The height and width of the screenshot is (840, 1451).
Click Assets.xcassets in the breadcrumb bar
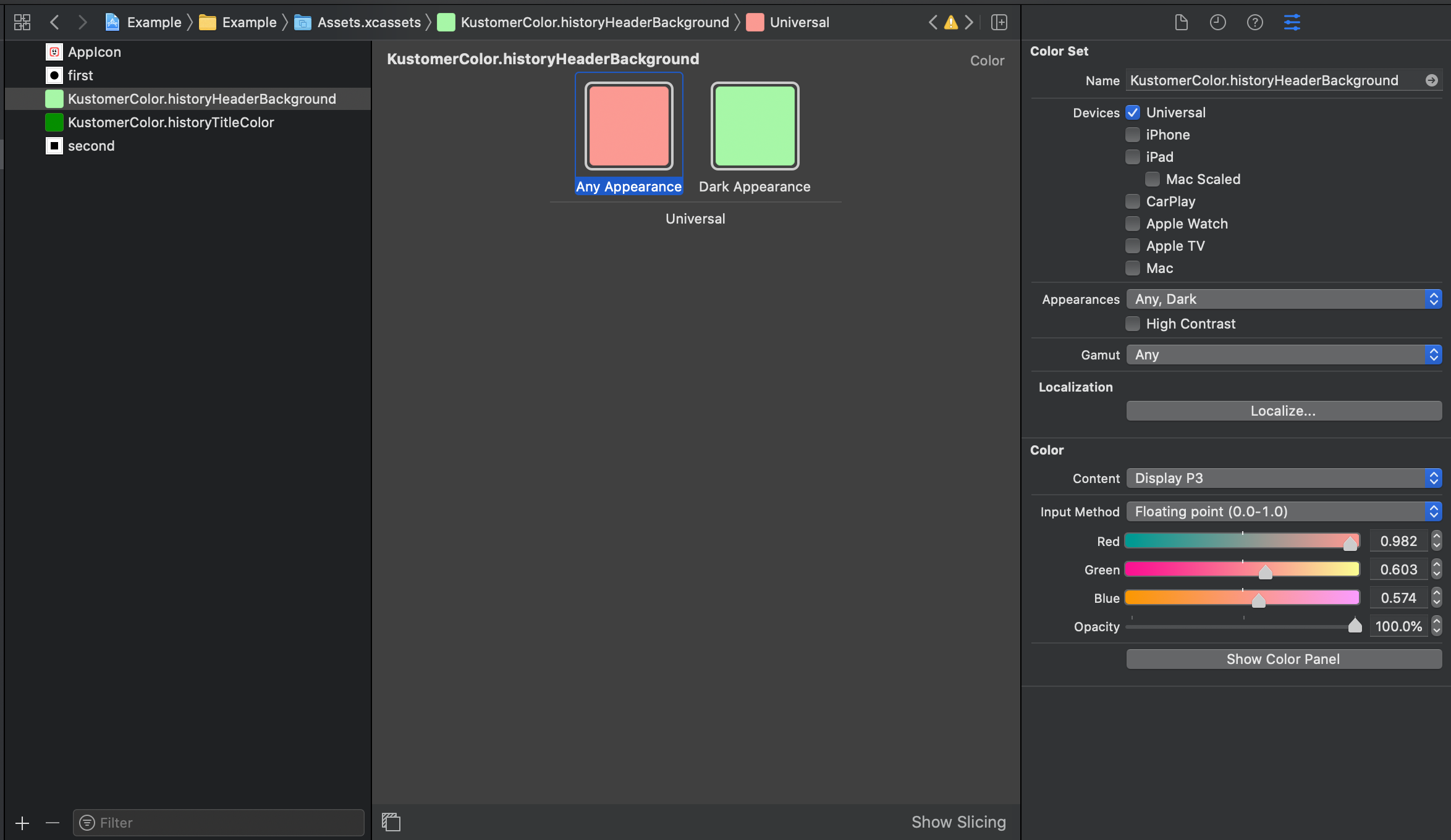(x=368, y=22)
